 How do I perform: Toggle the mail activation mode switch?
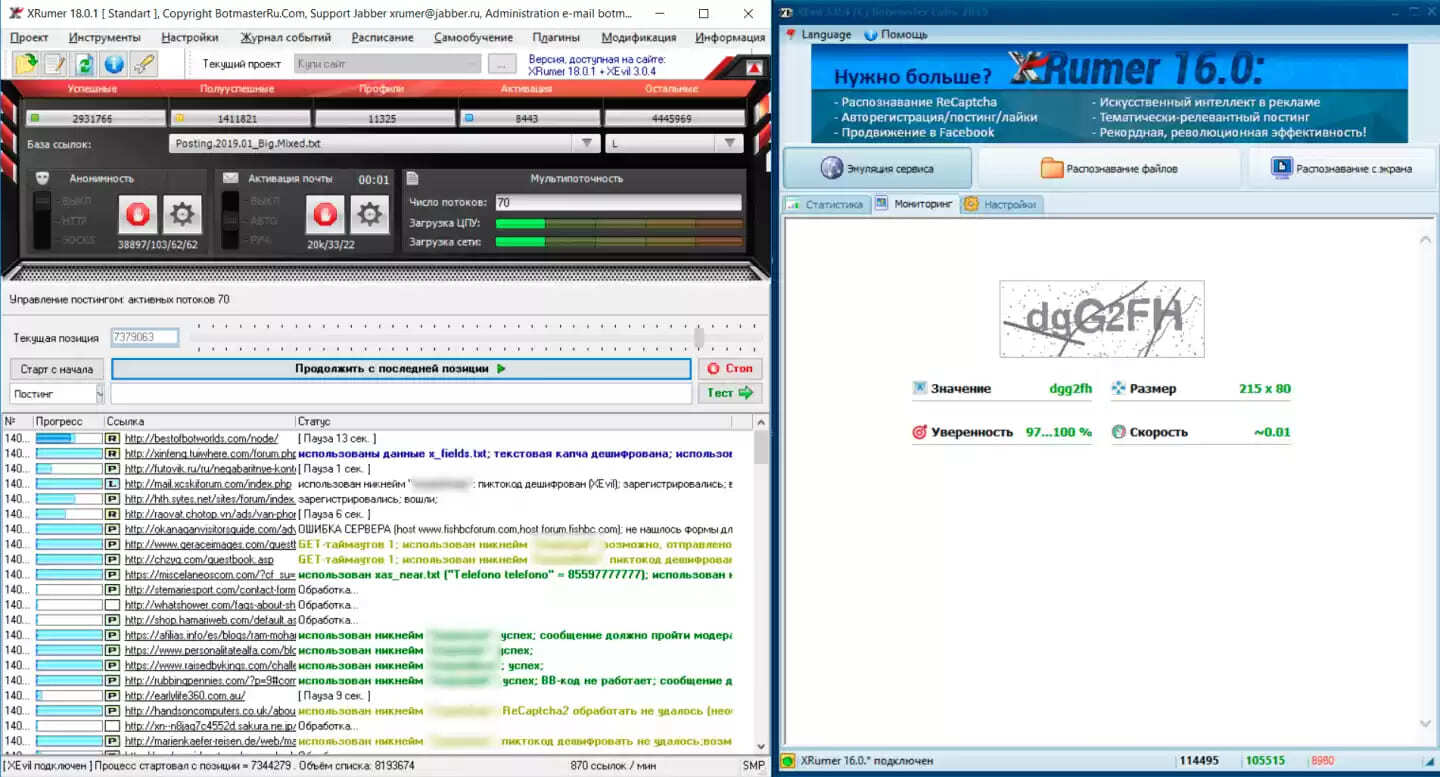coord(230,221)
